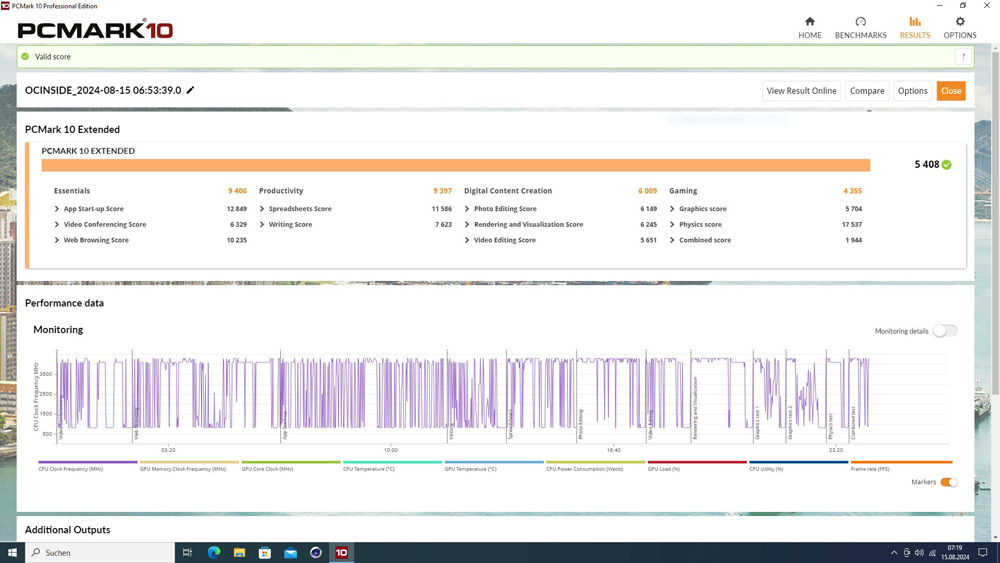The image size is (1000, 563).
Task: Close the result with orange Close button
Action: [x=951, y=91]
